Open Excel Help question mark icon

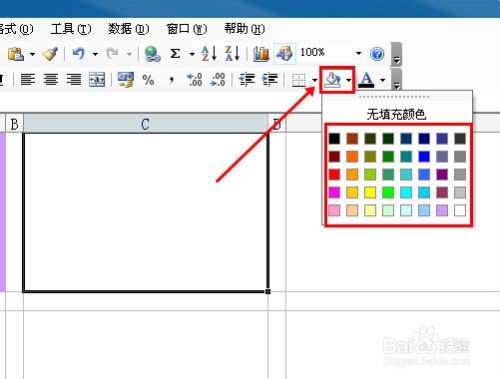point(377,54)
